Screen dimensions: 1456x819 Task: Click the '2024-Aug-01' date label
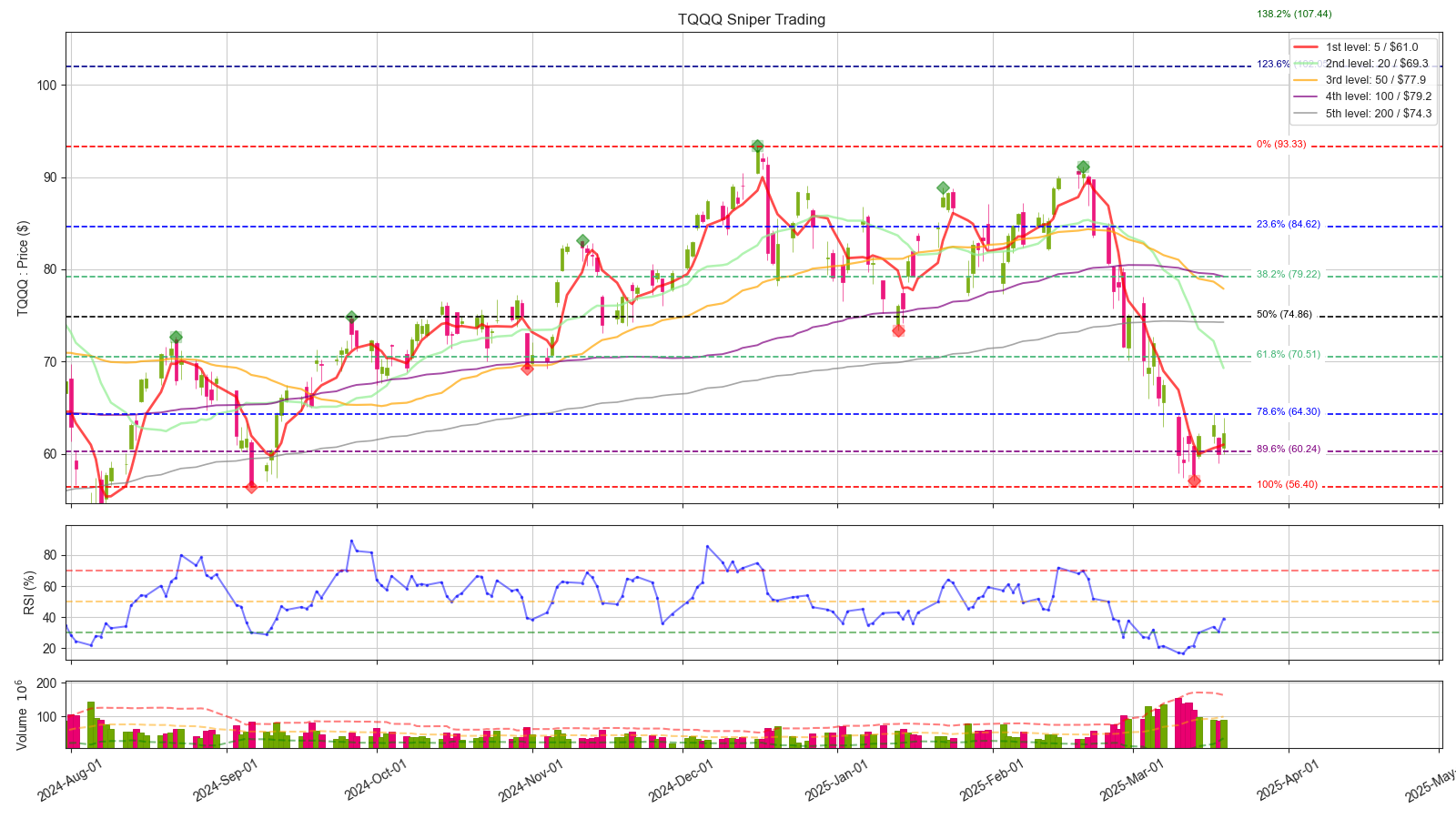pyautogui.click(x=69, y=780)
